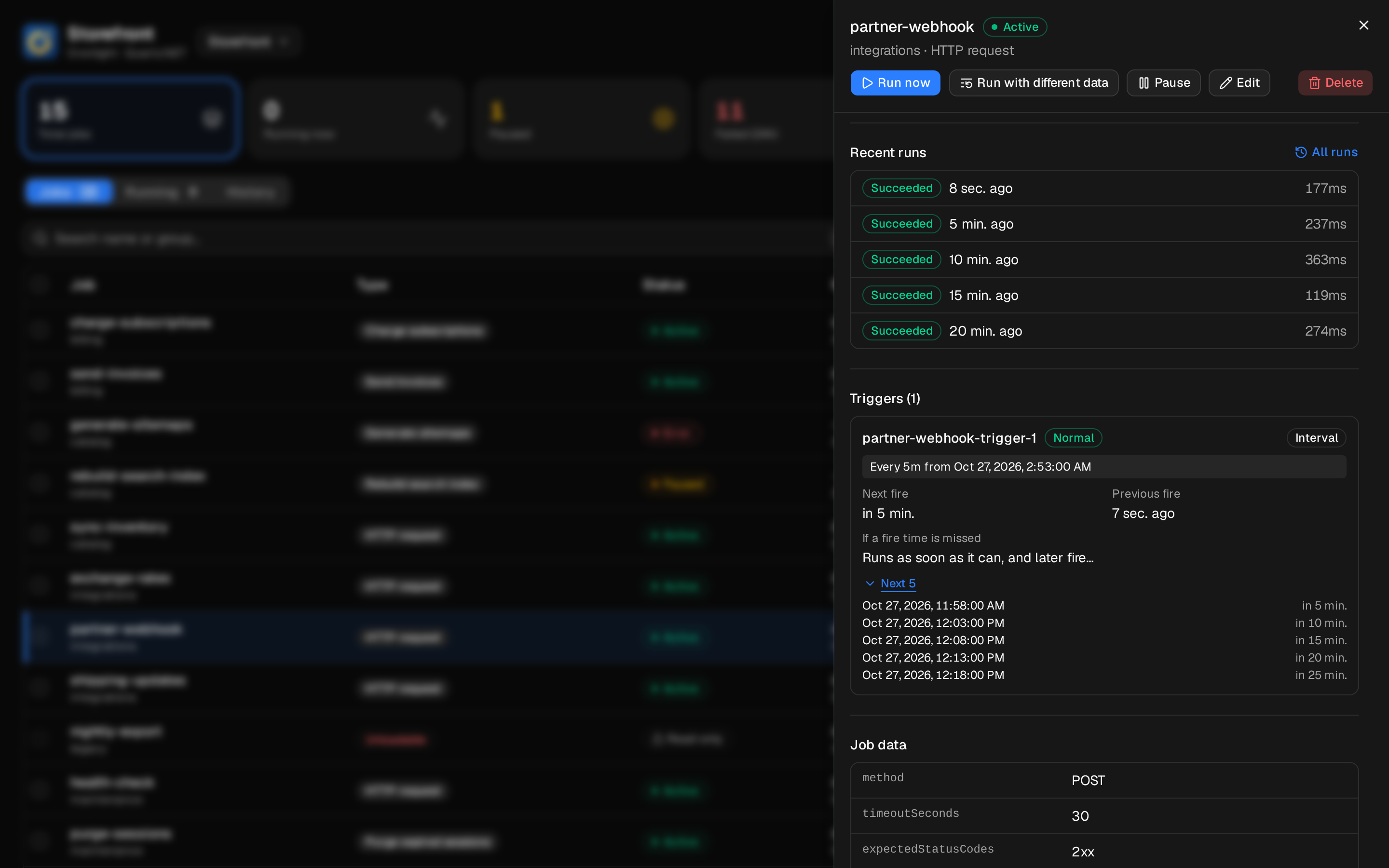
Task: Open the run from 5 min. ago
Action: pyautogui.click(x=1104, y=224)
